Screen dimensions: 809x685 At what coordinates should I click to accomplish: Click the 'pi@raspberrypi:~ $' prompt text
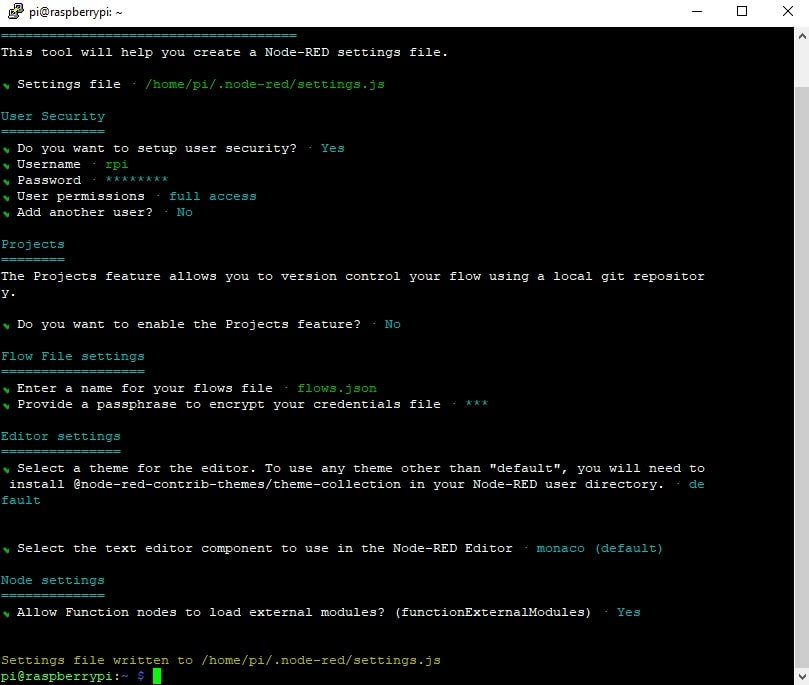pyautogui.click(x=73, y=676)
